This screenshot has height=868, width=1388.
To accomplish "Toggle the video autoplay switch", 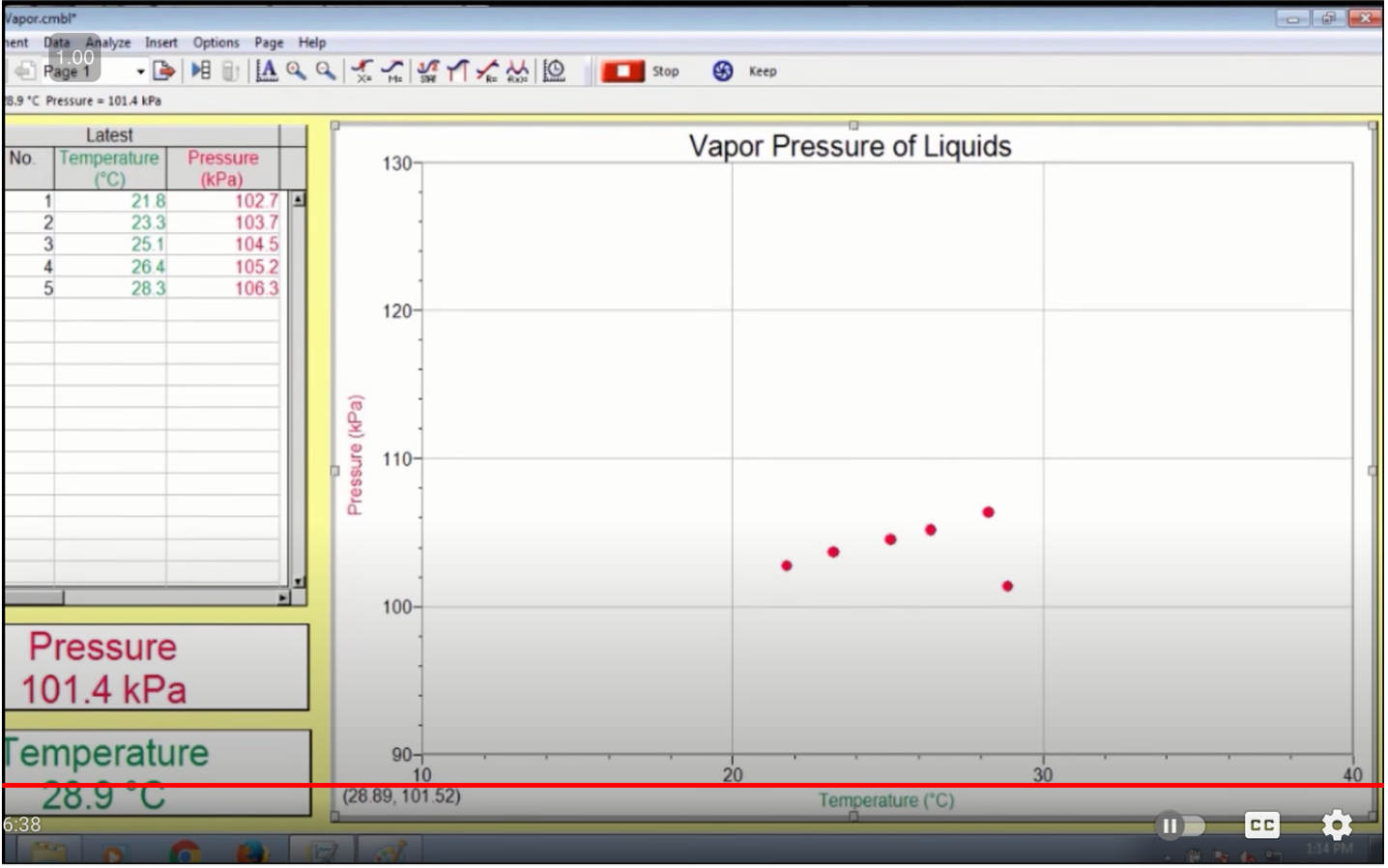I will [x=1179, y=825].
